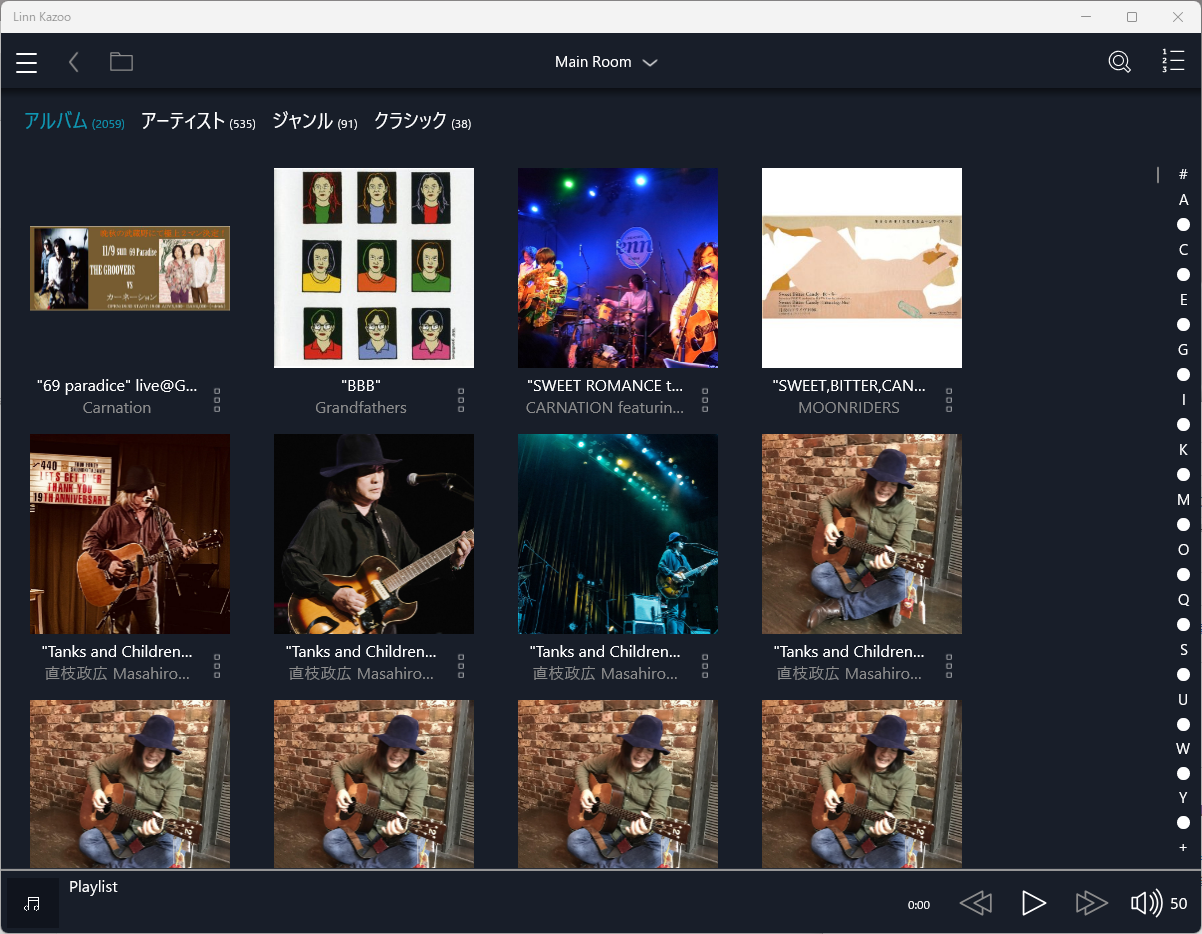Jump to letter K in the index
This screenshot has width=1202, height=934.
(1183, 450)
